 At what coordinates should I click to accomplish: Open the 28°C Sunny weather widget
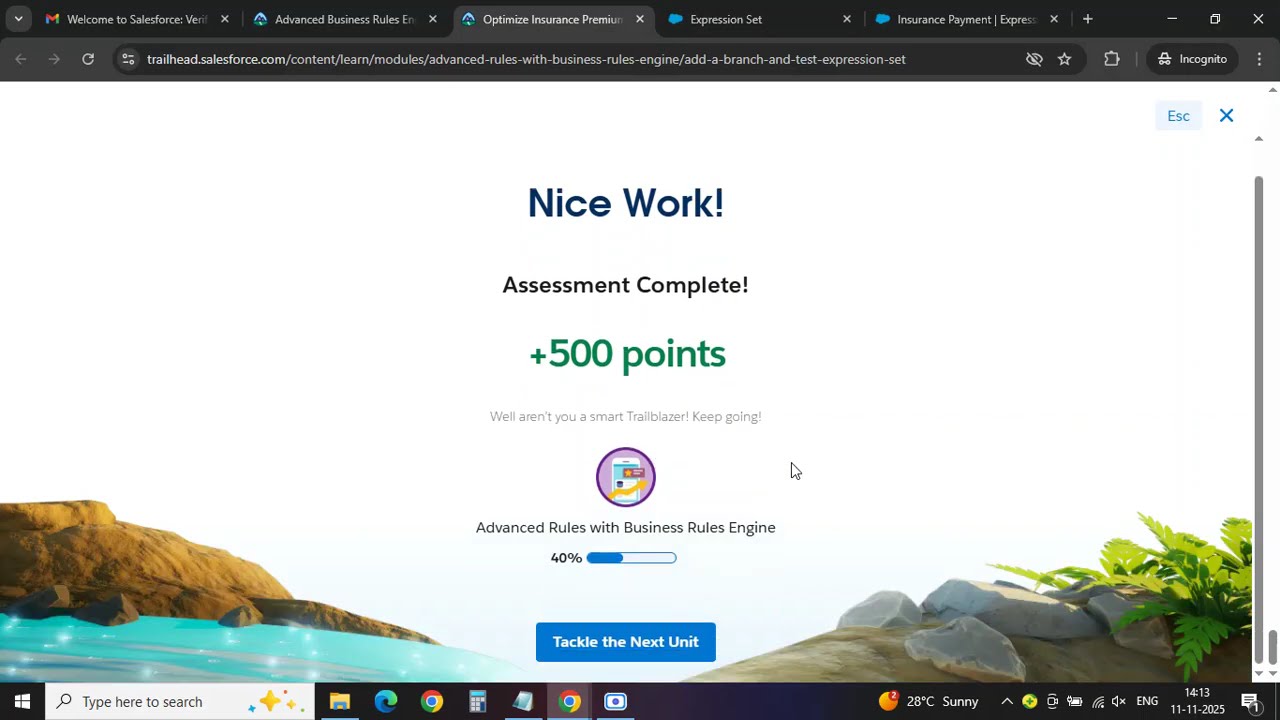point(928,701)
